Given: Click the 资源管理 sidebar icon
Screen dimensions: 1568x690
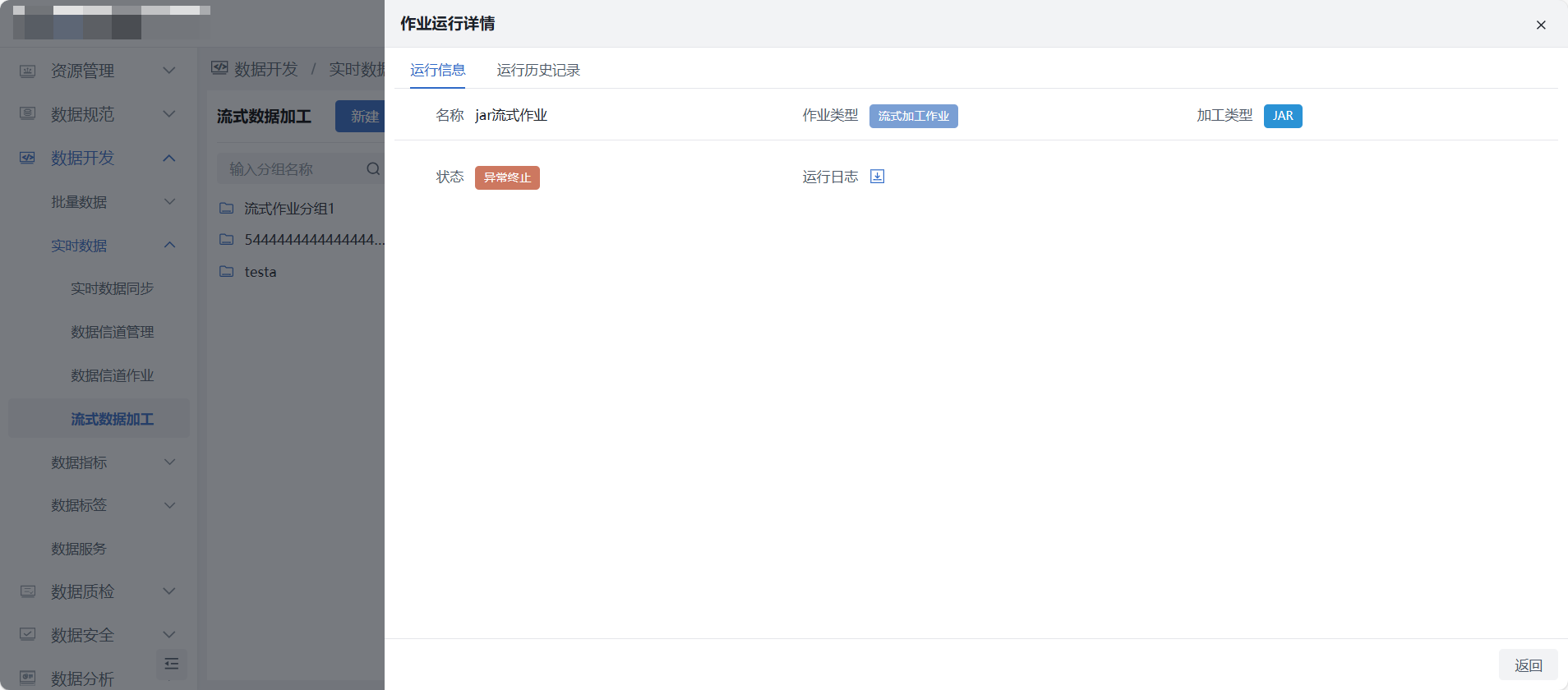Looking at the screenshot, I should (28, 71).
